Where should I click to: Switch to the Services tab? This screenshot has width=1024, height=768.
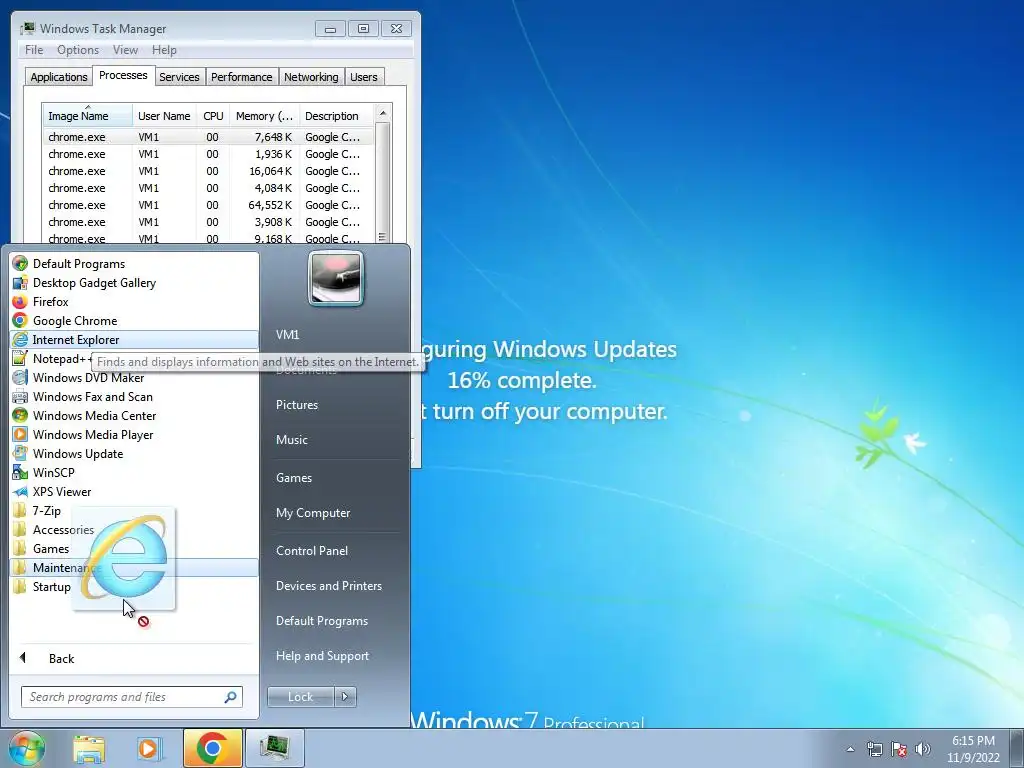point(180,77)
